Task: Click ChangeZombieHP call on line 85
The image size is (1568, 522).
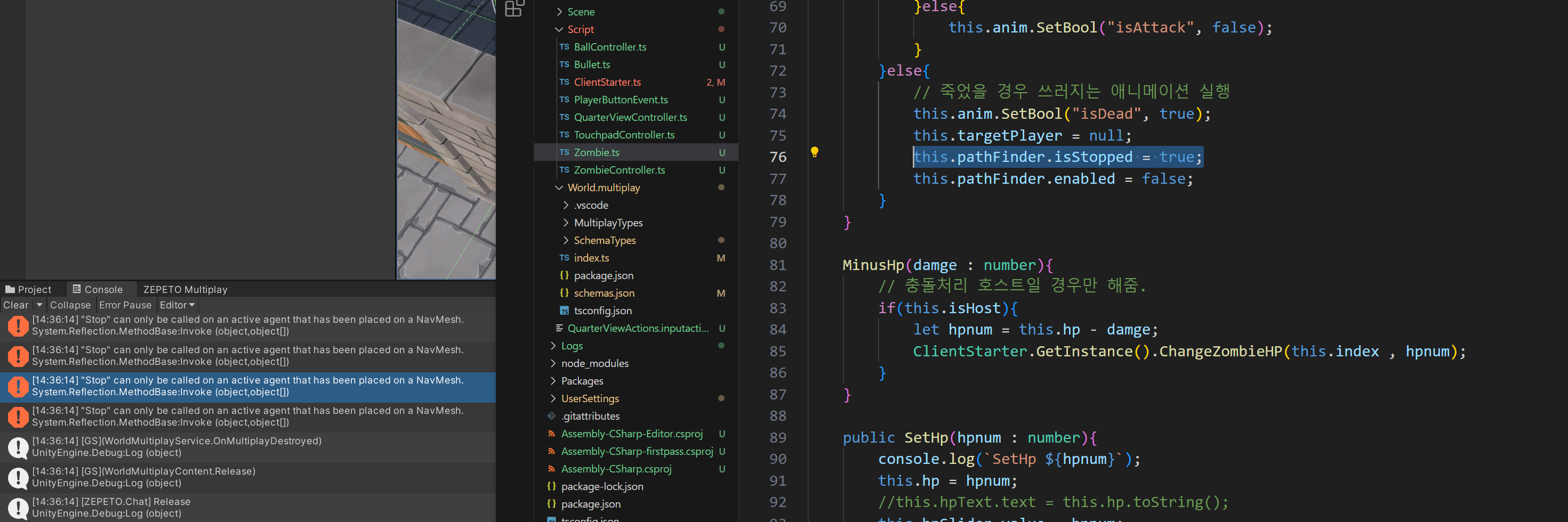Action: pos(1220,352)
